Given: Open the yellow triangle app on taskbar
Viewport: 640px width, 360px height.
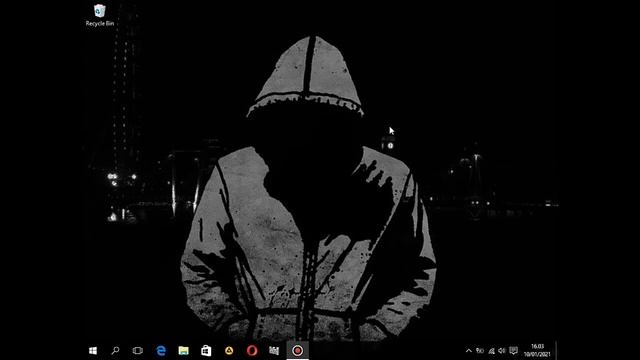Looking at the screenshot, I should pos(229,351).
